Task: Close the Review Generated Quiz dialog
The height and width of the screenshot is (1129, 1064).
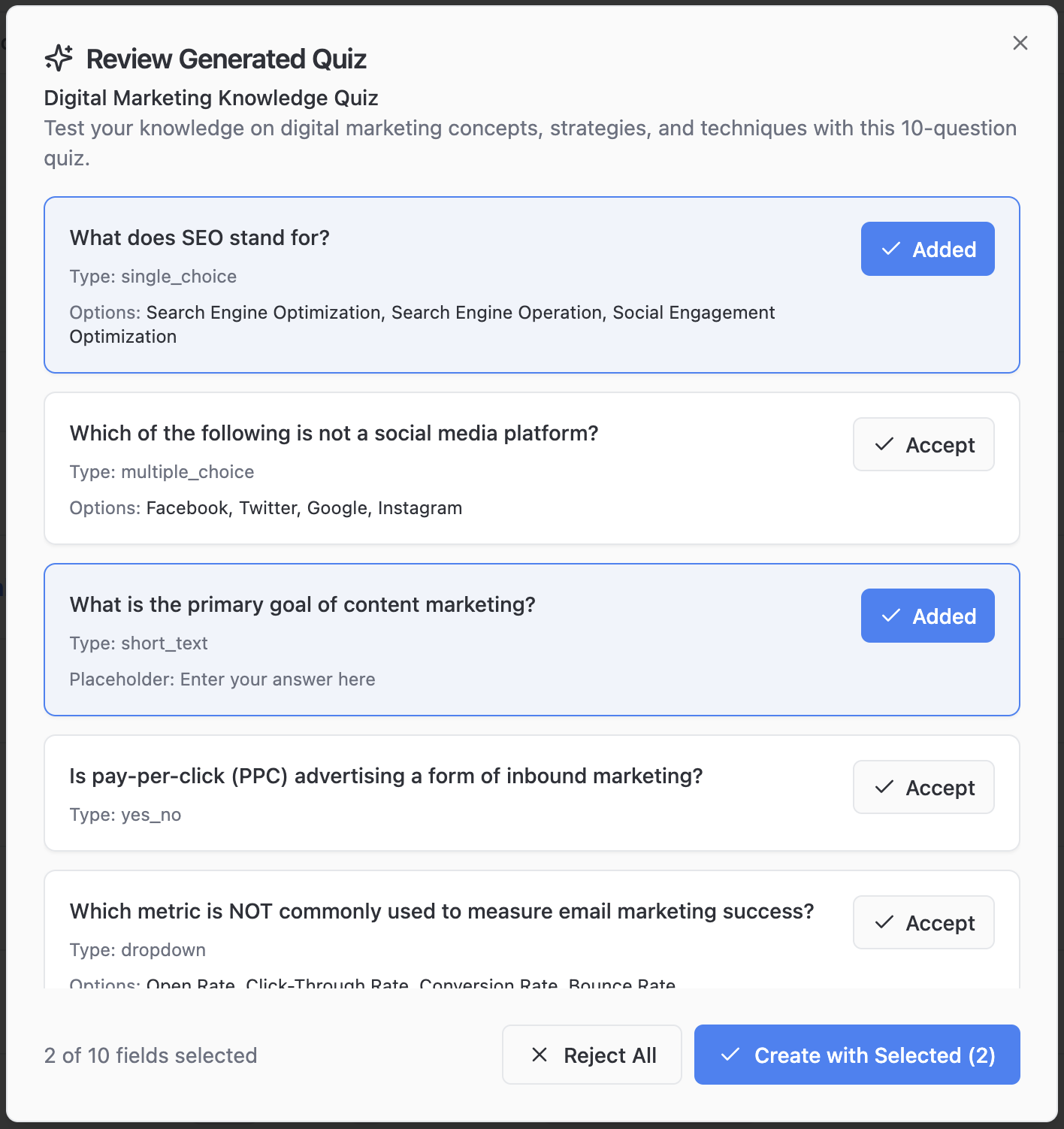Action: click(1020, 43)
